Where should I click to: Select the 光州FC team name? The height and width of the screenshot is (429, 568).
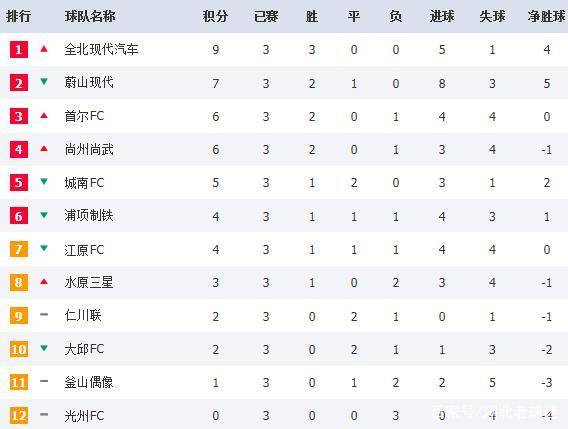[84, 416]
